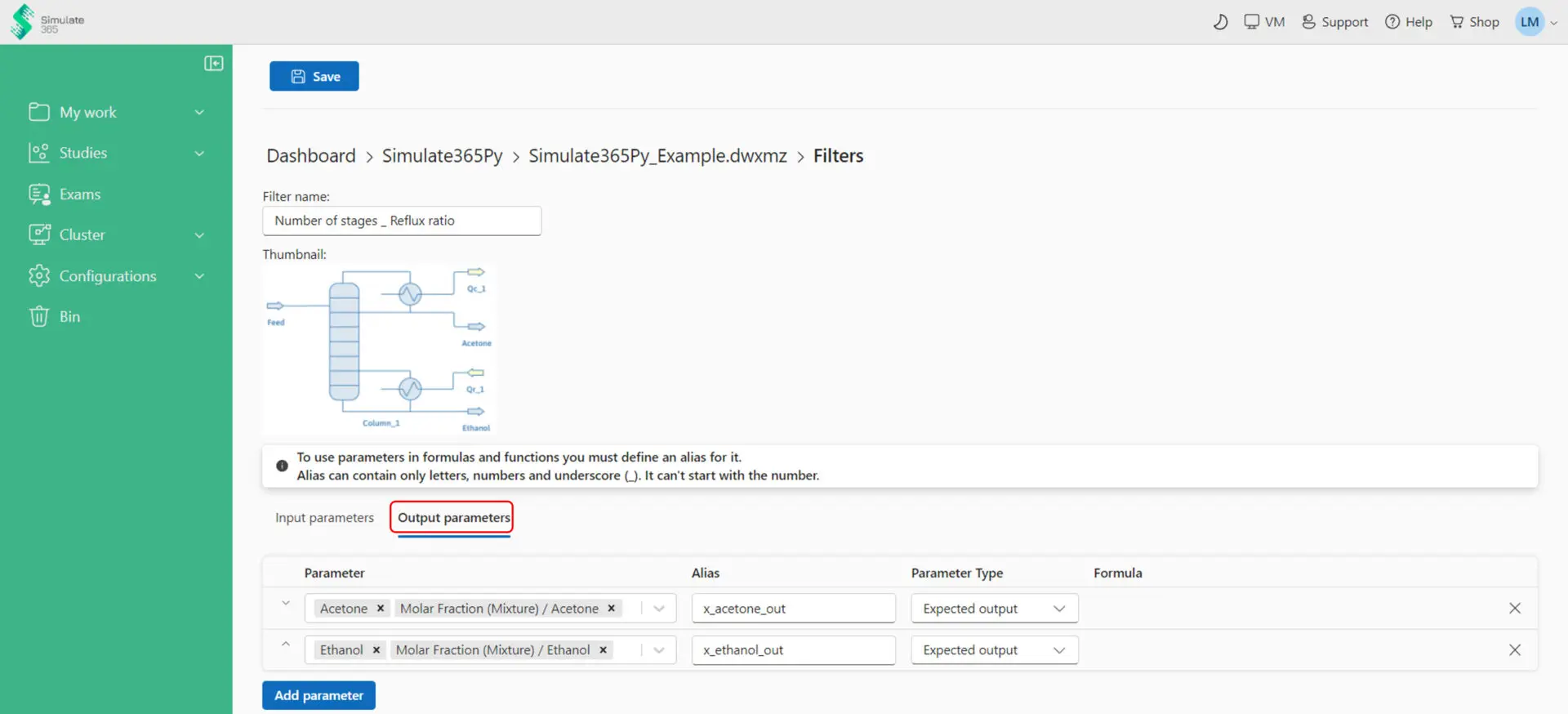Switch to the Input parameters tab
The image size is (1568, 714).
coord(324,518)
